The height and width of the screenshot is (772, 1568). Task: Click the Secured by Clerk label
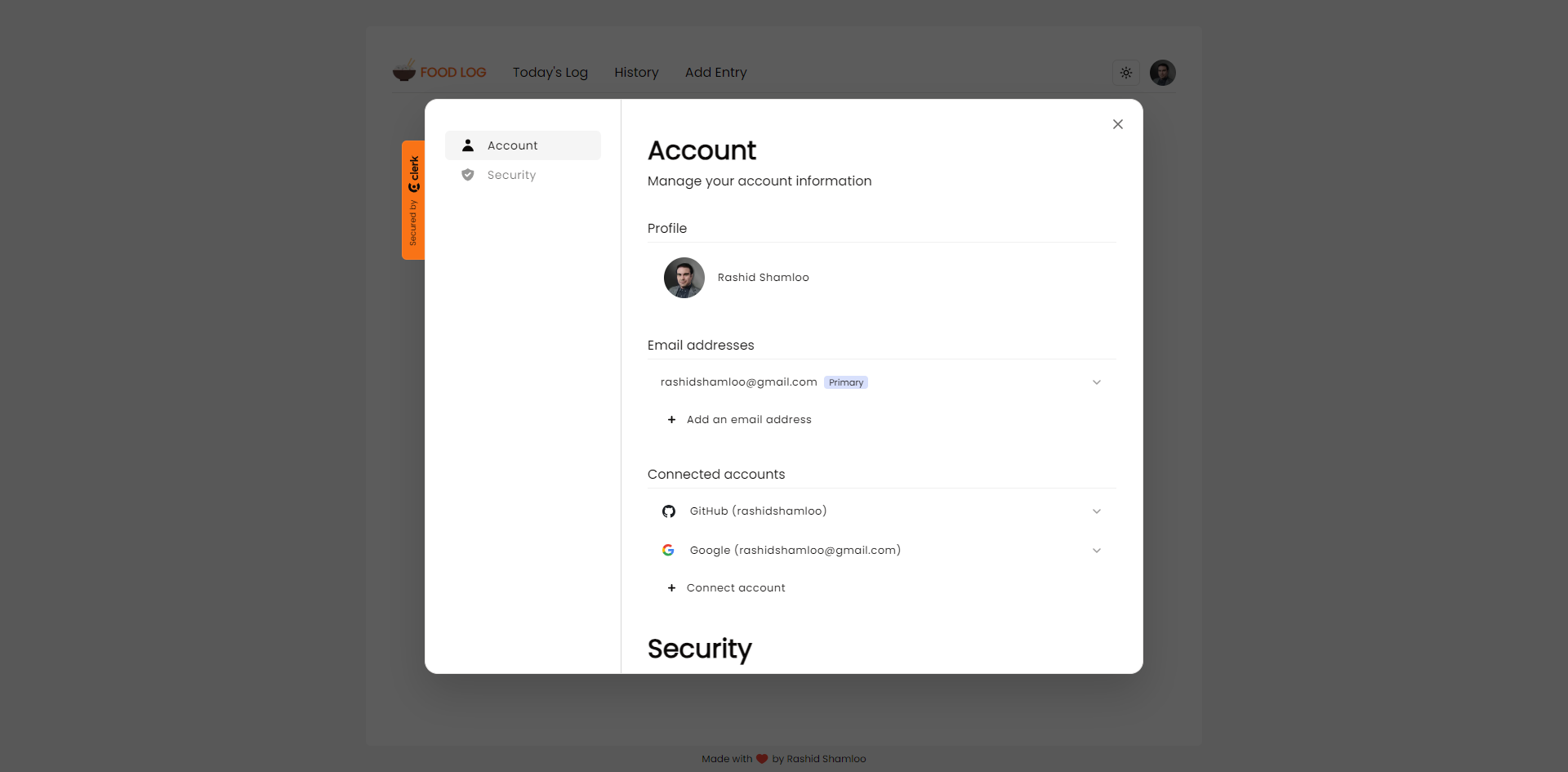413,200
